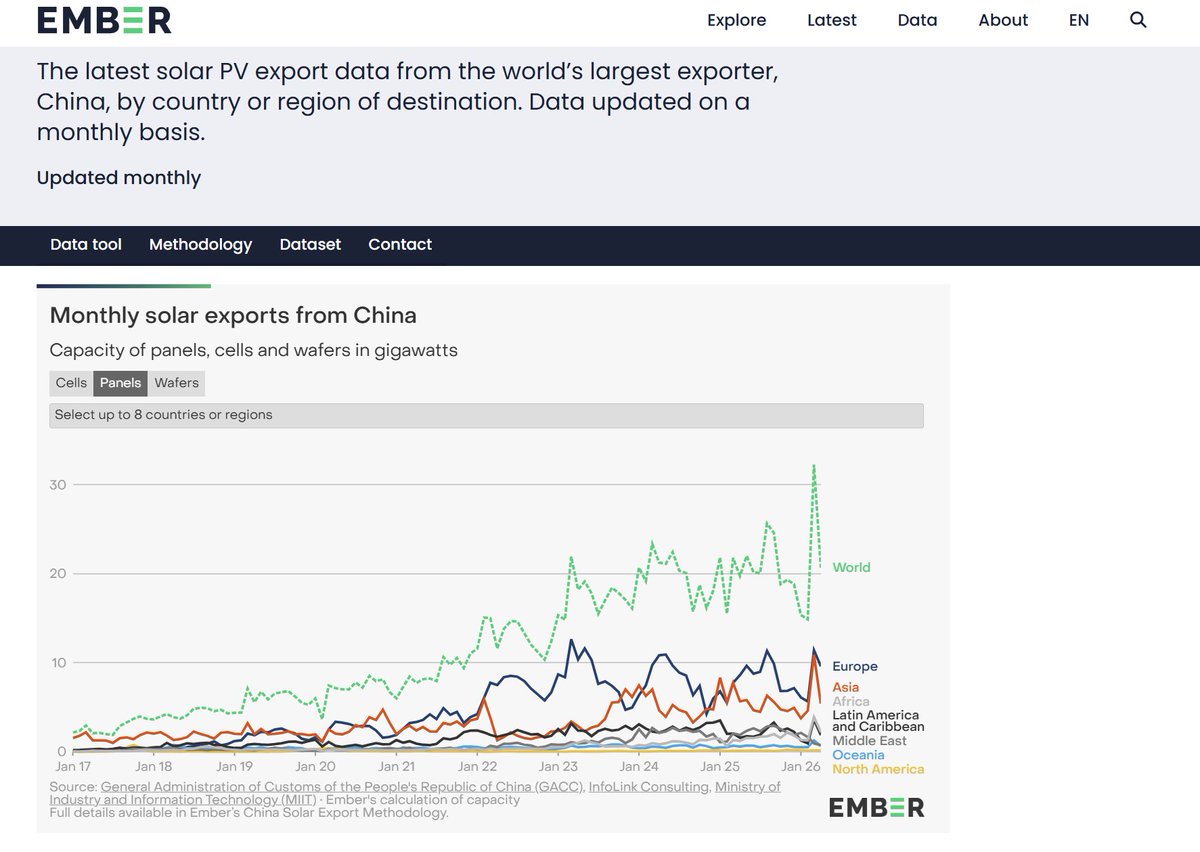Viewport: 1200px width, 852px height.
Task: Follow the InfoLink Consulting source link
Action: (650, 787)
